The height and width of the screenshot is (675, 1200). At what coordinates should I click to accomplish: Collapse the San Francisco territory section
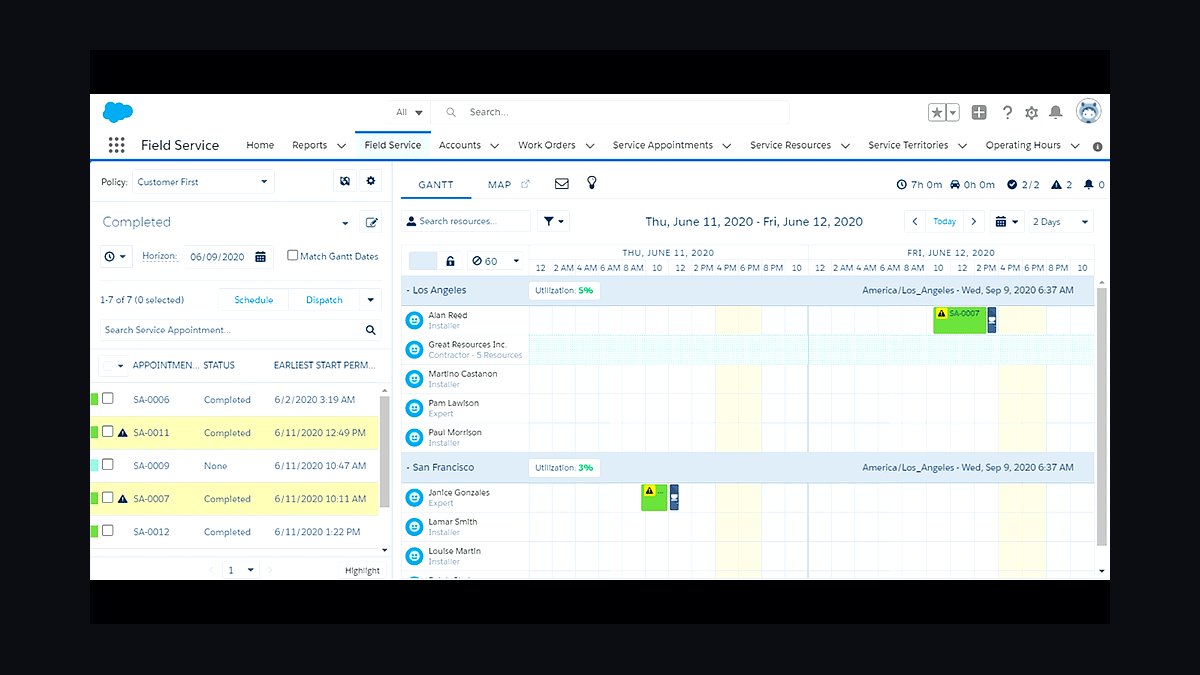[408, 467]
